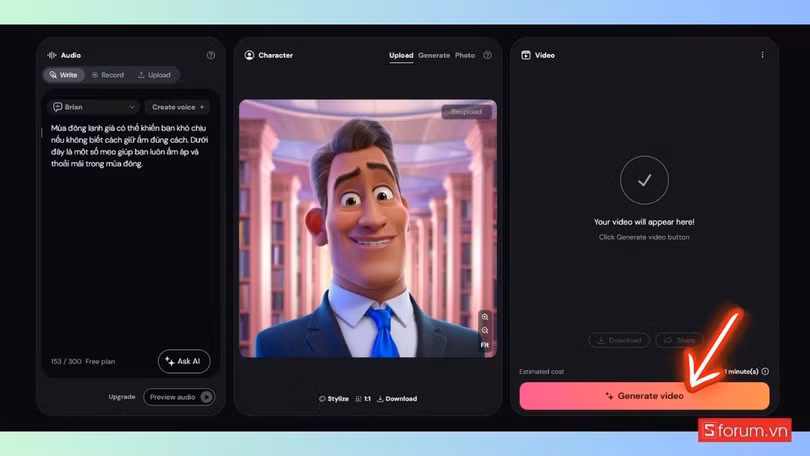Click the Character panel help icon

point(487,55)
